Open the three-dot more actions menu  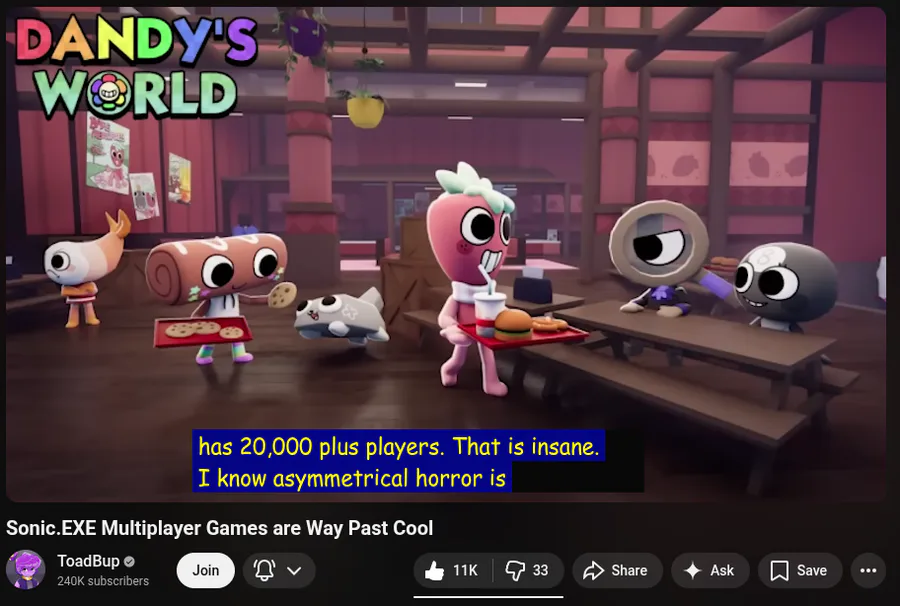(868, 570)
